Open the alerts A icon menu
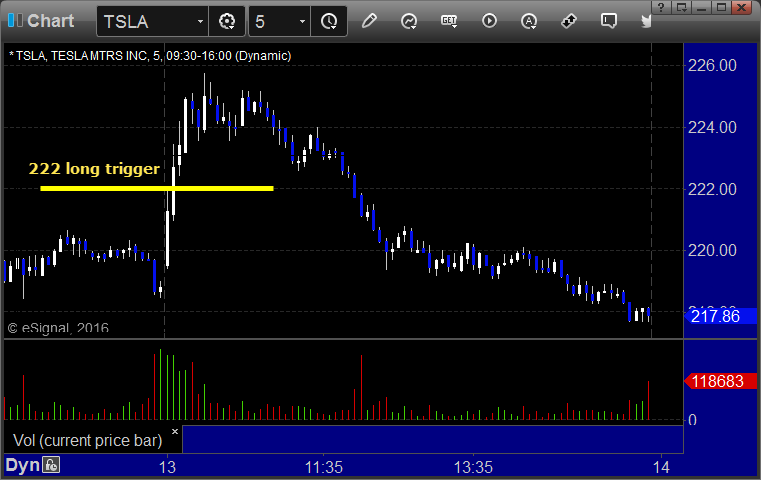The height and width of the screenshot is (480, 761). pyautogui.click(x=529, y=21)
